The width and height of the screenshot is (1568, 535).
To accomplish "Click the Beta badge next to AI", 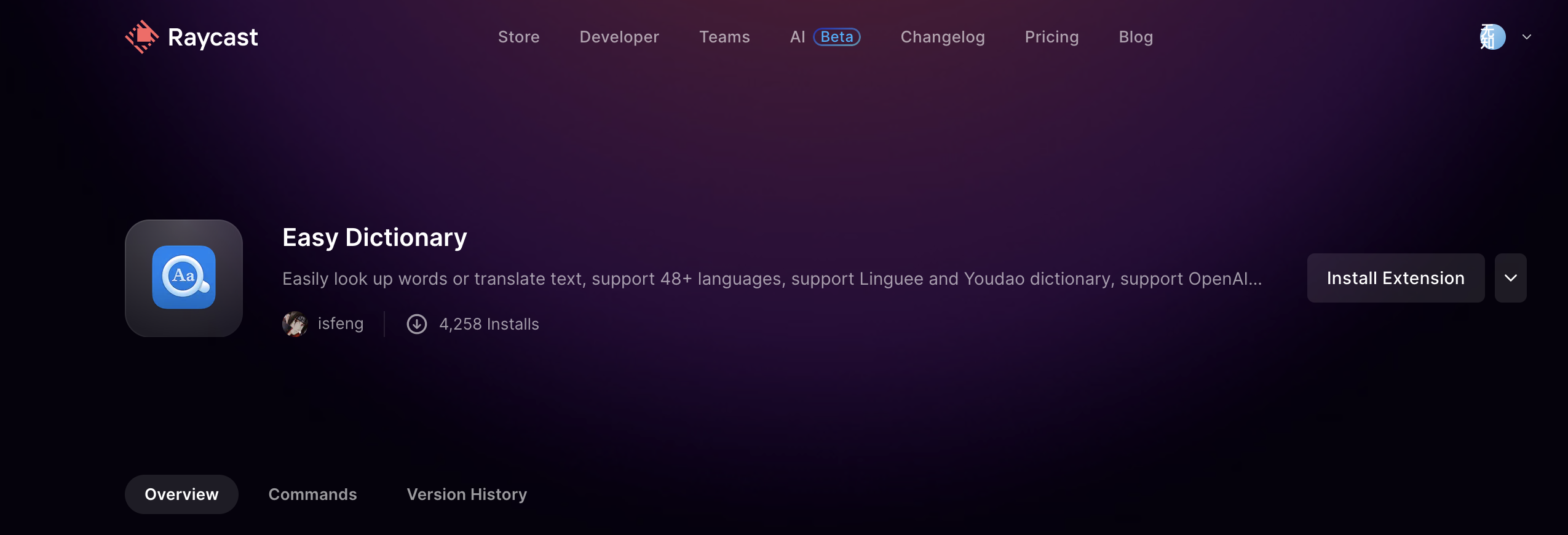I will 837,37.
